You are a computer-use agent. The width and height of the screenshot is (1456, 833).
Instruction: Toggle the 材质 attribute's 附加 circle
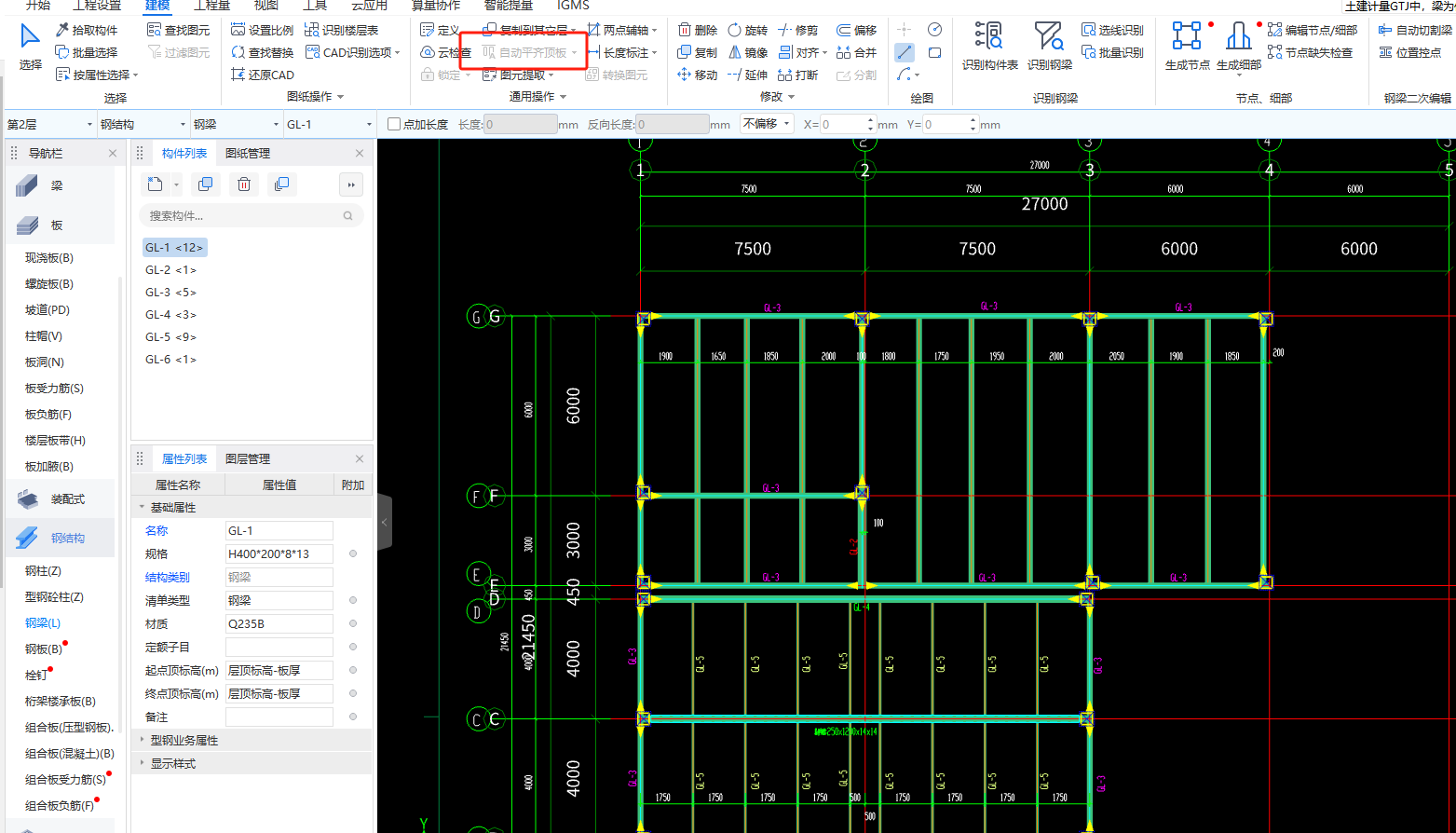click(x=353, y=623)
